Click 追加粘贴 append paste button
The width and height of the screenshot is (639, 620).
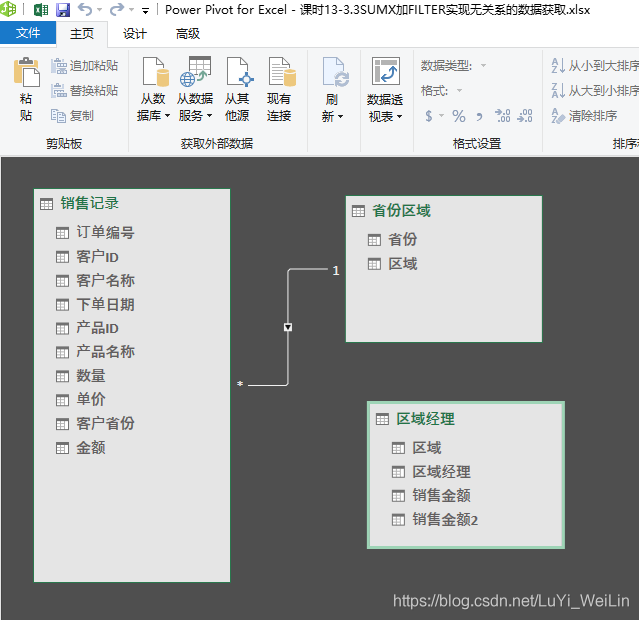(x=85, y=66)
